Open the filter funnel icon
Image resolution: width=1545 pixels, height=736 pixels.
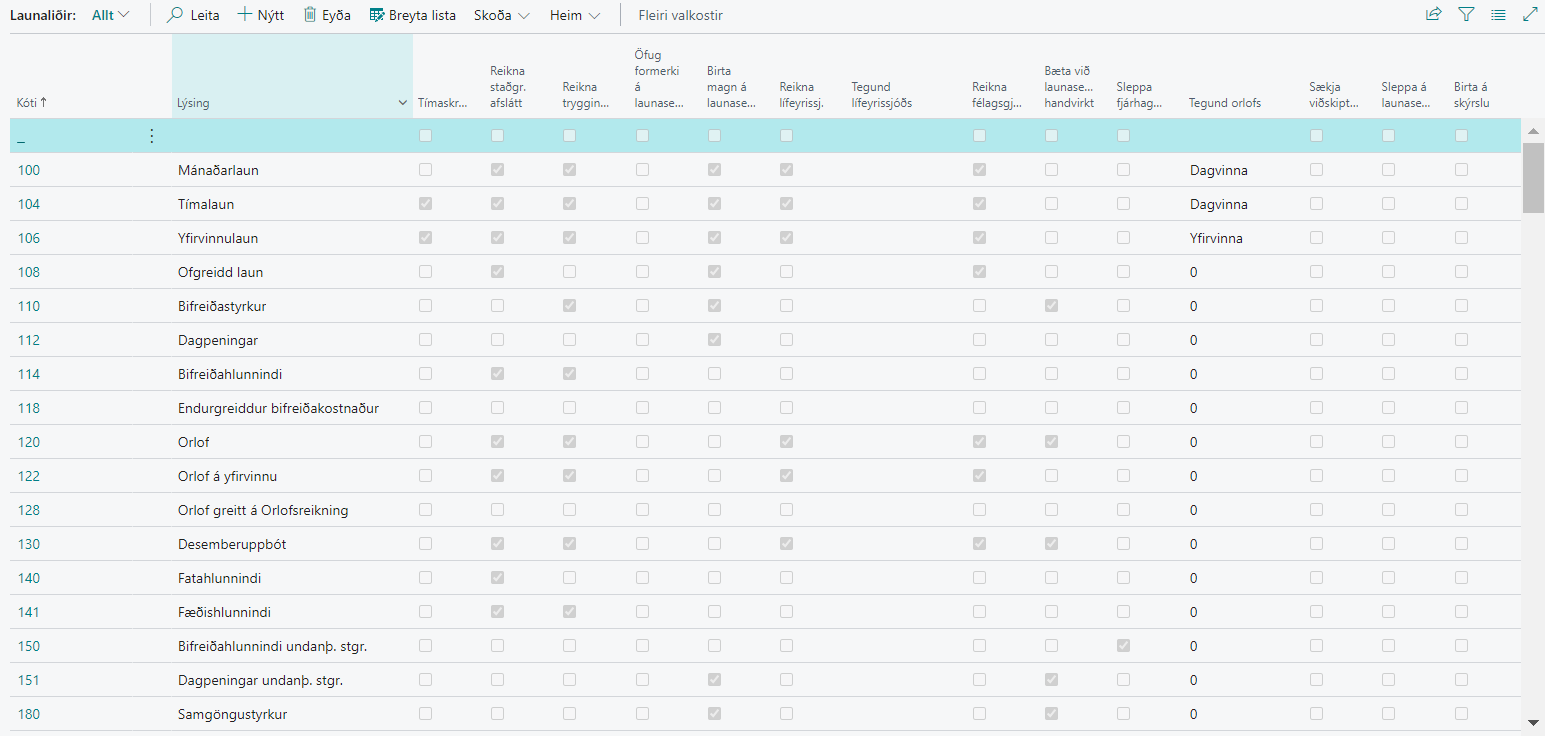click(x=1466, y=15)
